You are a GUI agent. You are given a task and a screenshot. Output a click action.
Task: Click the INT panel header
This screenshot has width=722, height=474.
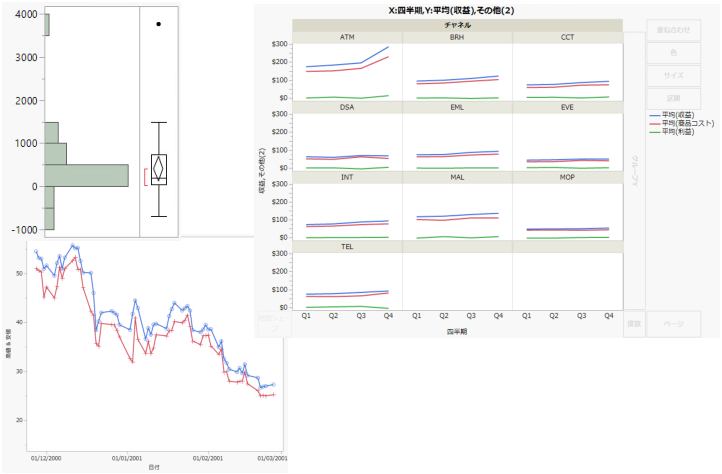(x=347, y=177)
